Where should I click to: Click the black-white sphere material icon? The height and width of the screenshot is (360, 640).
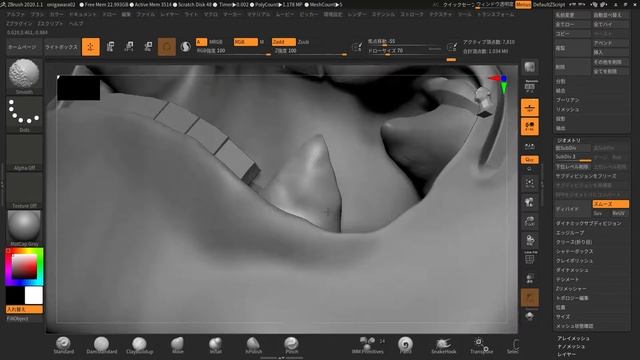coord(185,47)
